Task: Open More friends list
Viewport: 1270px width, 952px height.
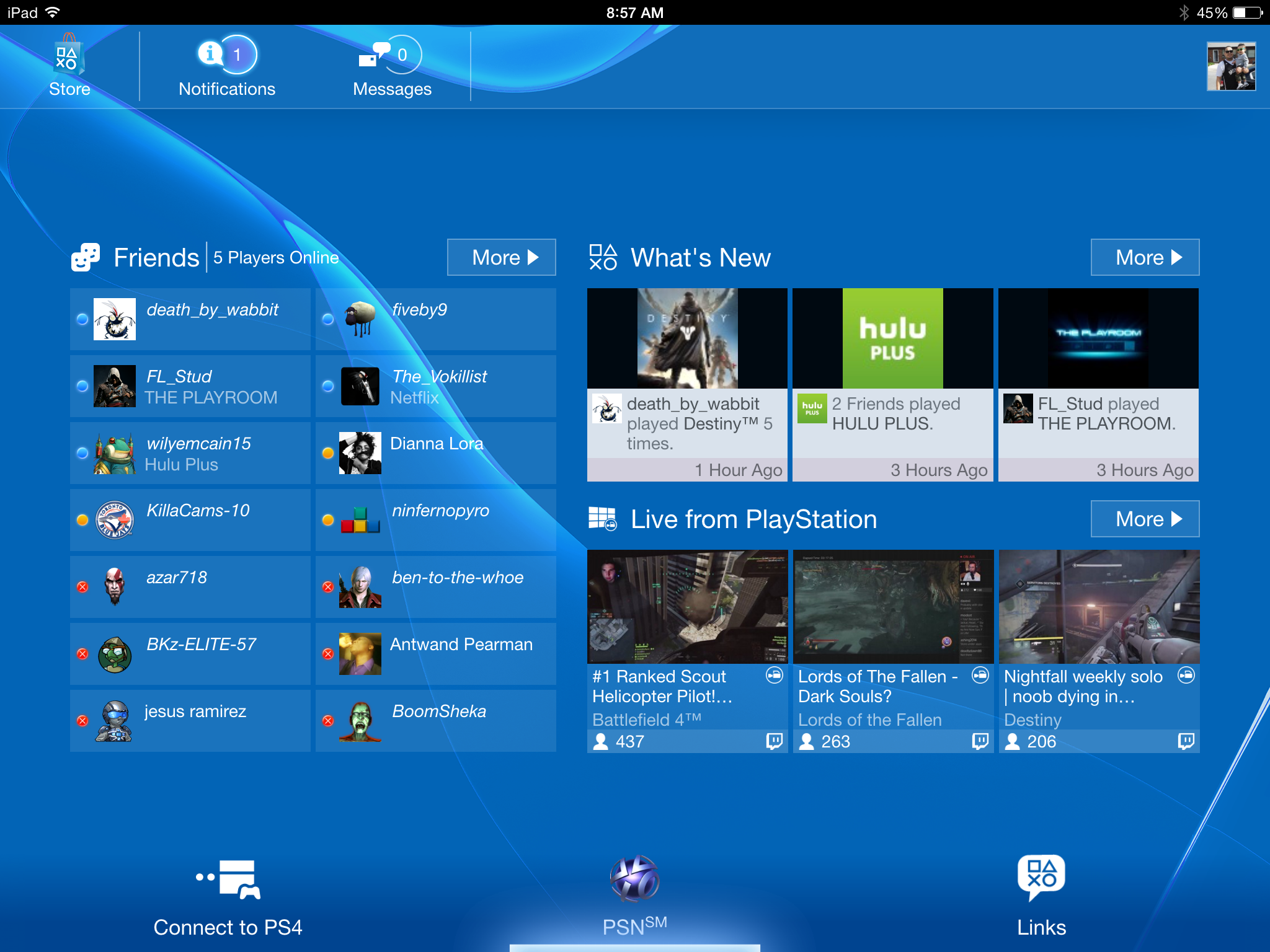Action: (x=501, y=257)
